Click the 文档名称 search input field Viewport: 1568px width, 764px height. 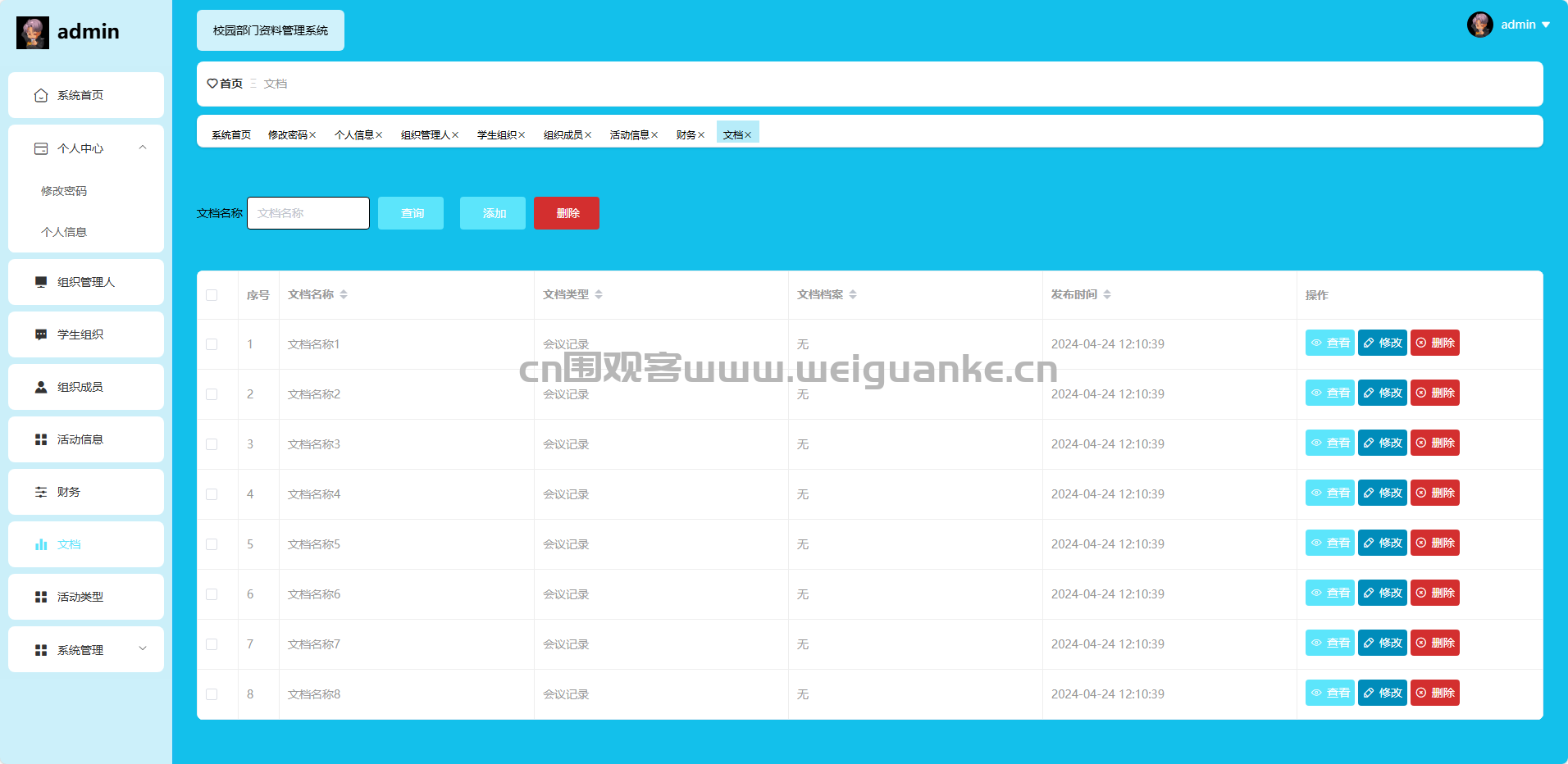[308, 213]
